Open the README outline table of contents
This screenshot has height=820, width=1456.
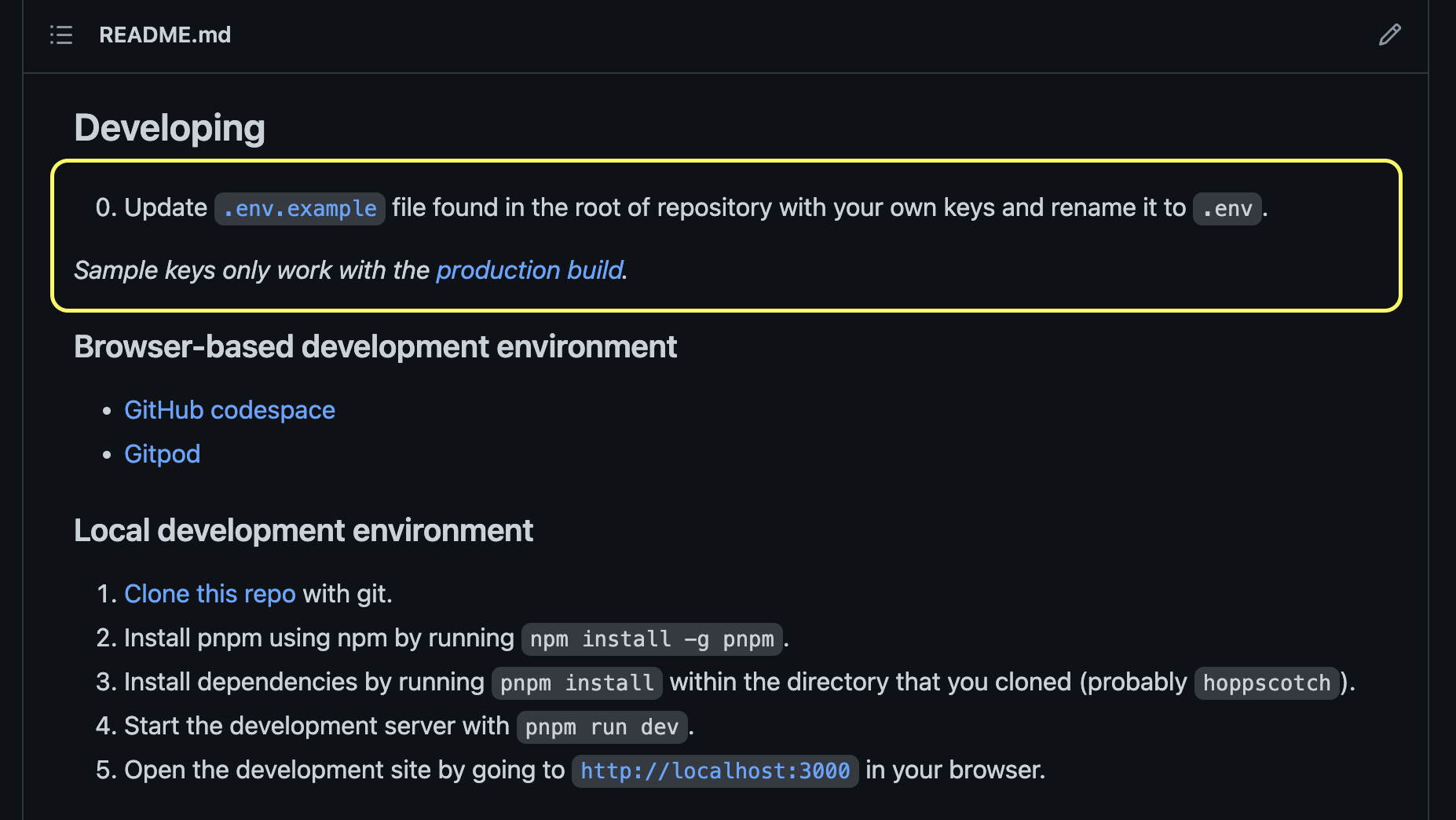(x=61, y=35)
